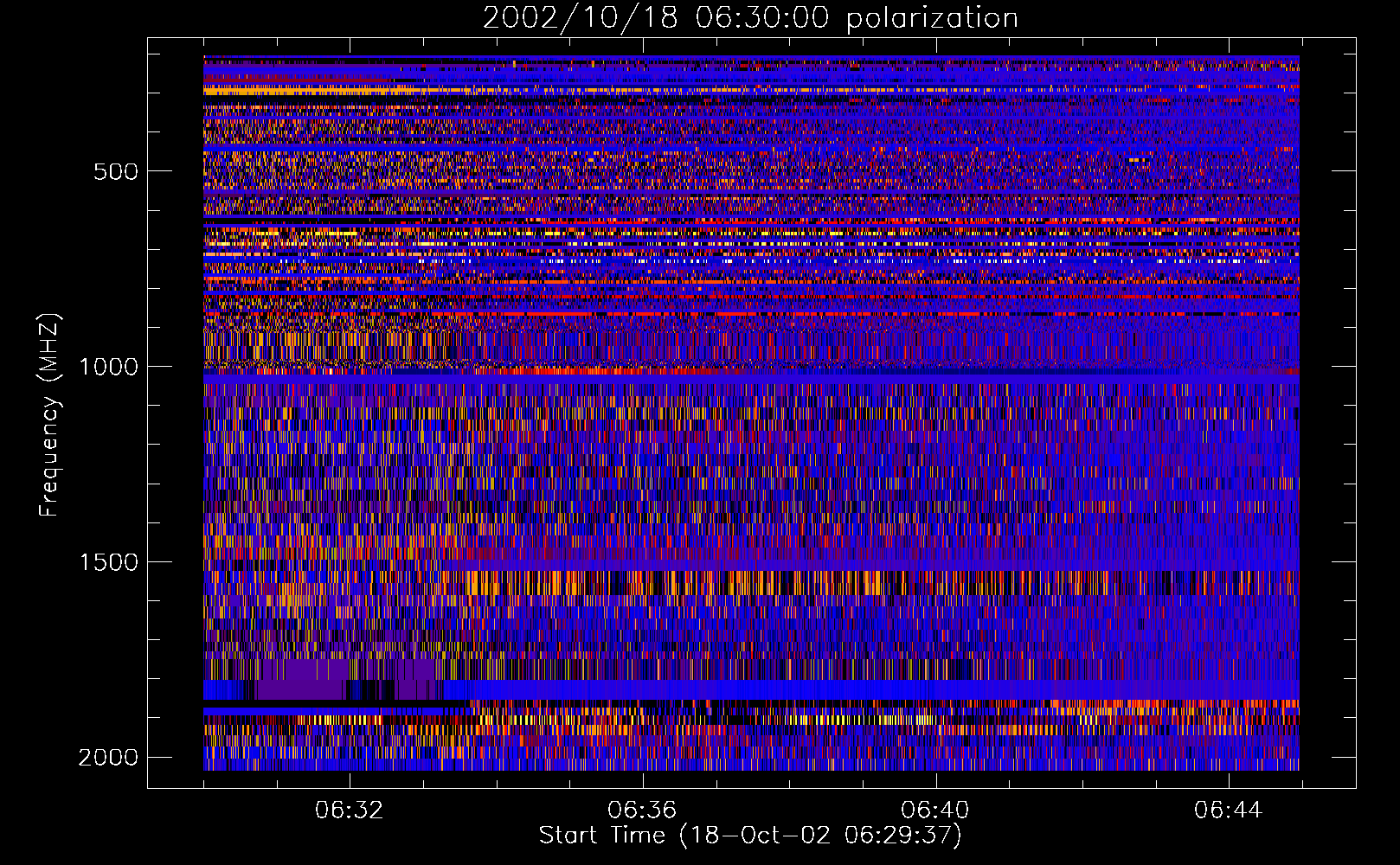The height and width of the screenshot is (865, 1400).
Task: Click the 06:44 time tick label
Action: [1228, 811]
